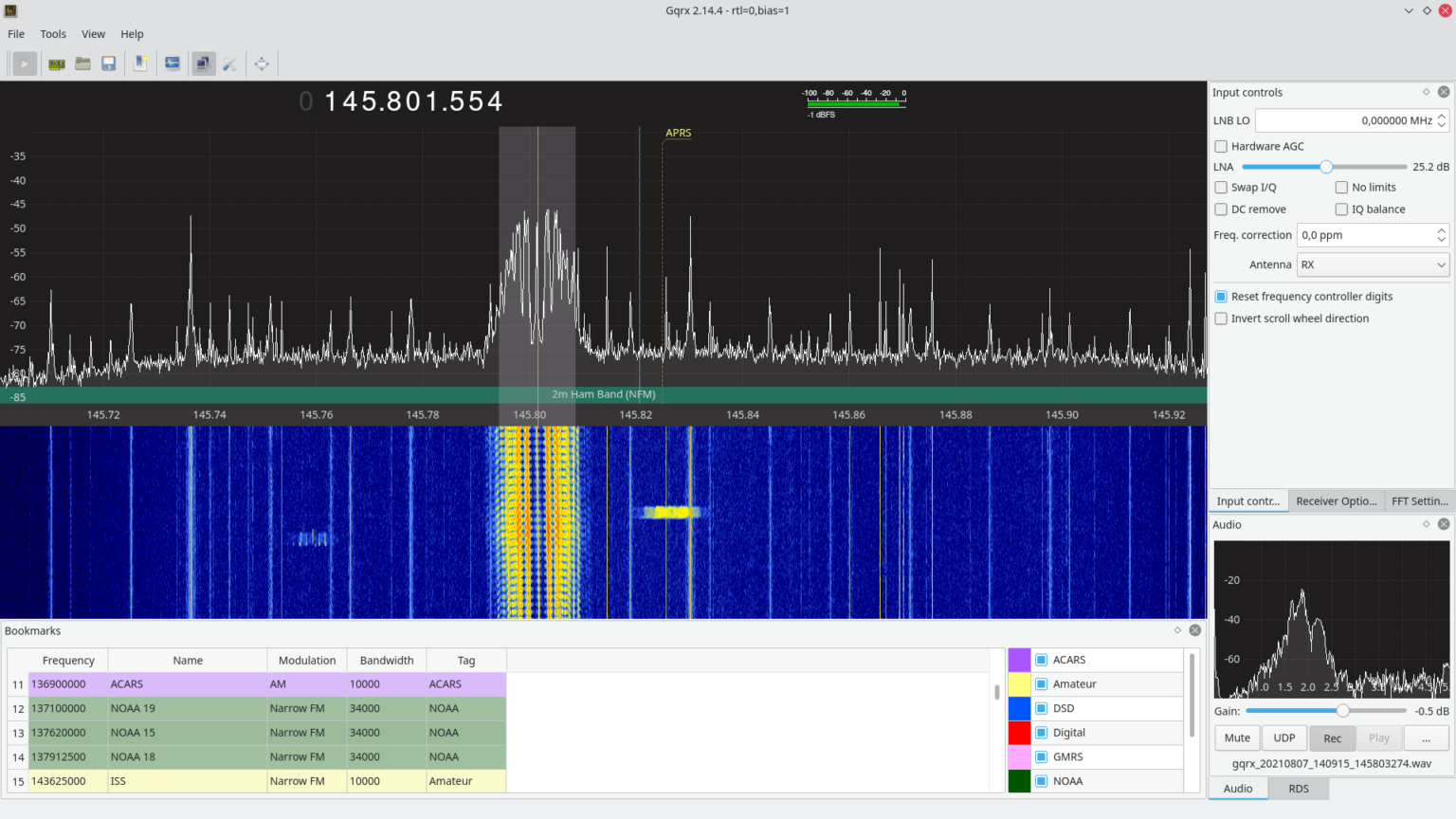Open the Tools menu
This screenshot has width=1456, height=819.
pyautogui.click(x=52, y=34)
